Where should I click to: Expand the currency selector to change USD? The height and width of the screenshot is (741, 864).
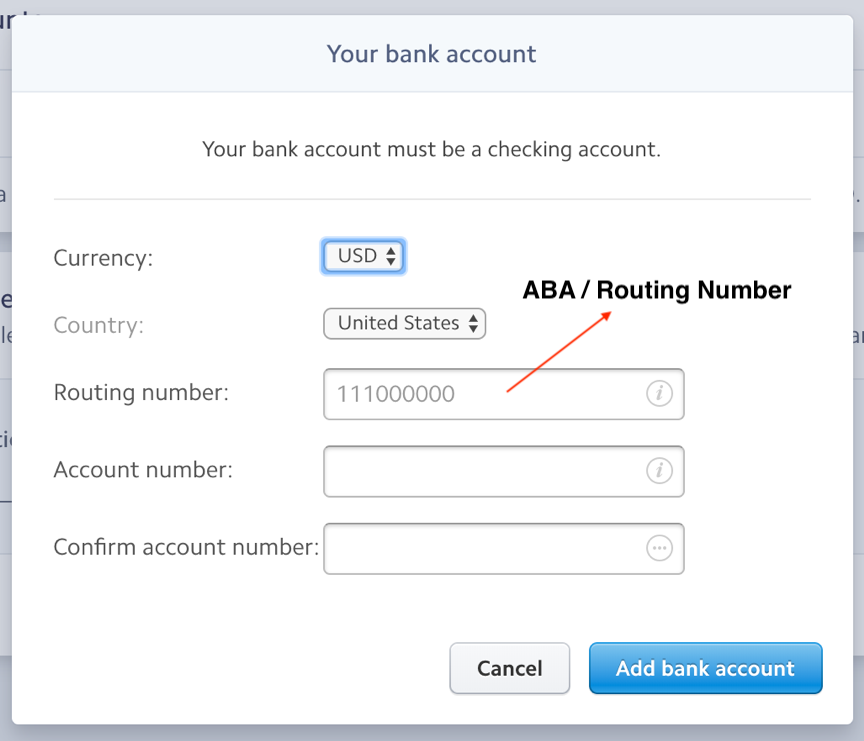[x=363, y=256]
